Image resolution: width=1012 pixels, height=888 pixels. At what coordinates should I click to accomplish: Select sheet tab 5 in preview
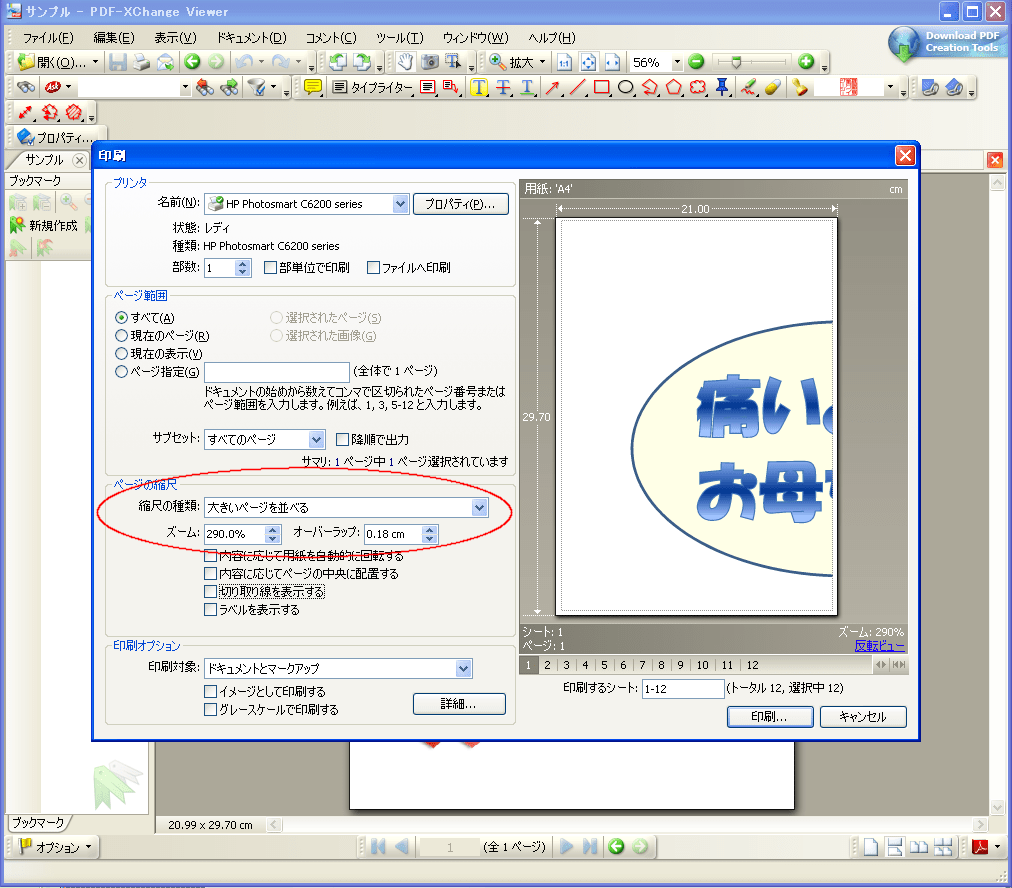pyautogui.click(x=604, y=665)
